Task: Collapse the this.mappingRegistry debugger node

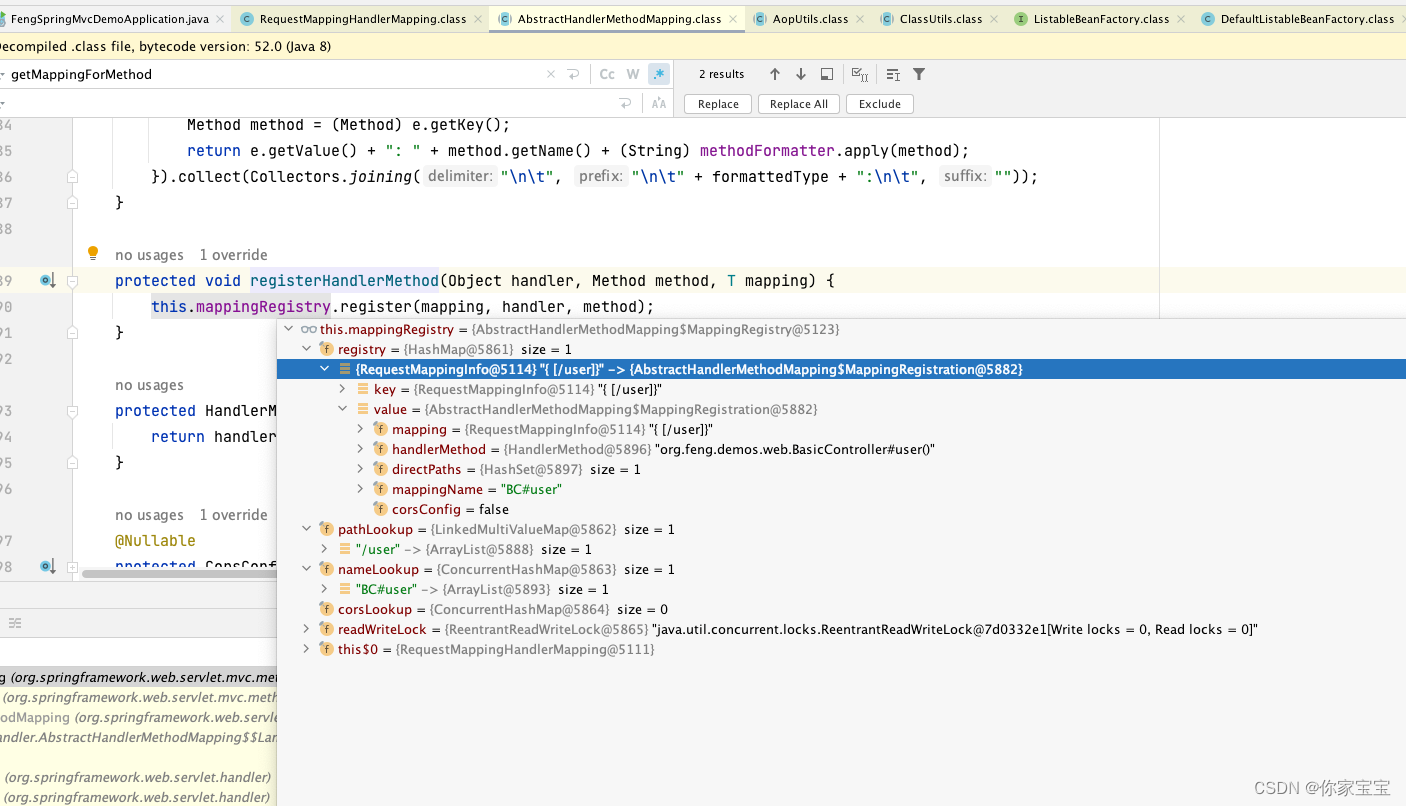Action: (x=289, y=329)
